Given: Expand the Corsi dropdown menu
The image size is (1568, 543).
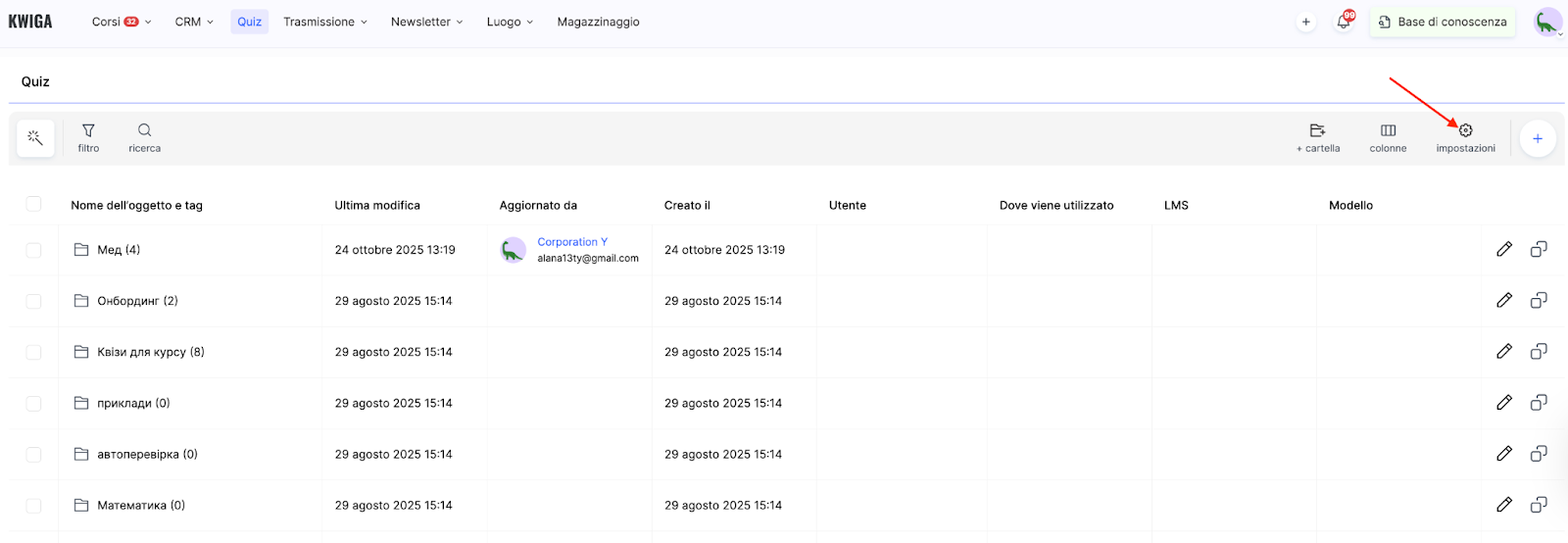Looking at the screenshot, I should click(122, 22).
